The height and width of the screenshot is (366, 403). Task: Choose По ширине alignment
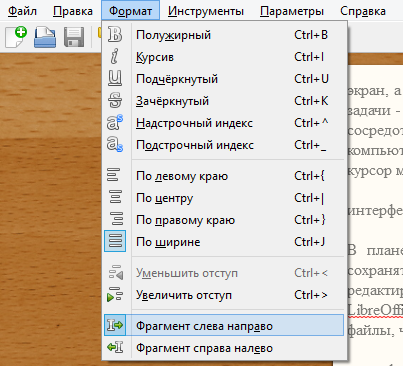coord(224,241)
